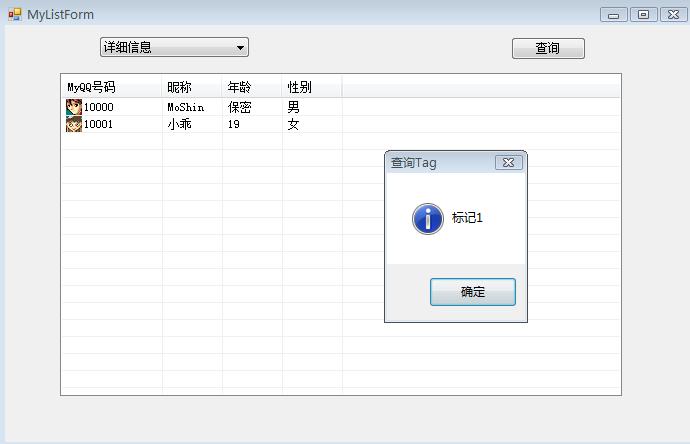Click the MyListForm window icon

(x=15, y=15)
